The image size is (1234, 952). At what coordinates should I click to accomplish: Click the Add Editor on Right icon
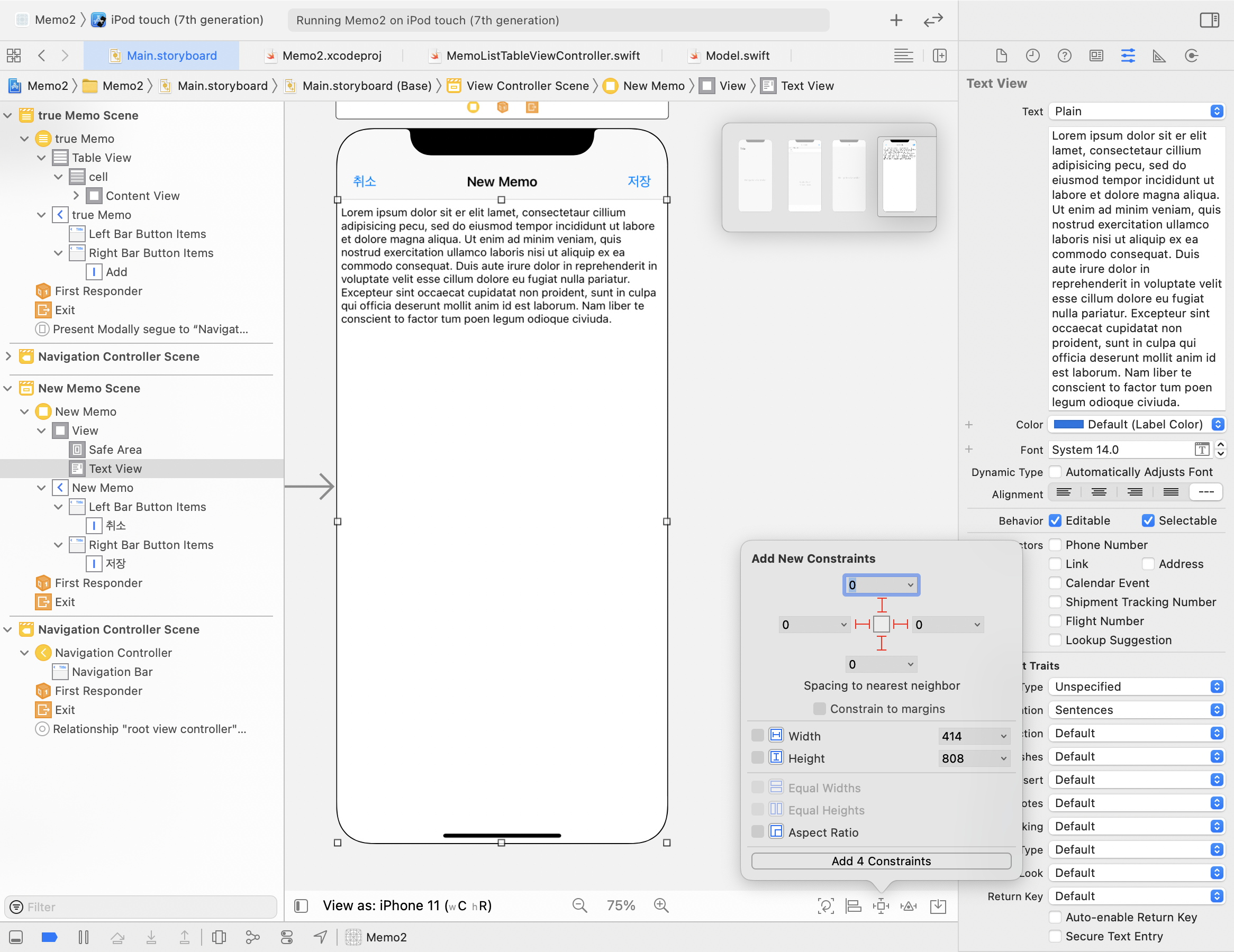point(940,56)
